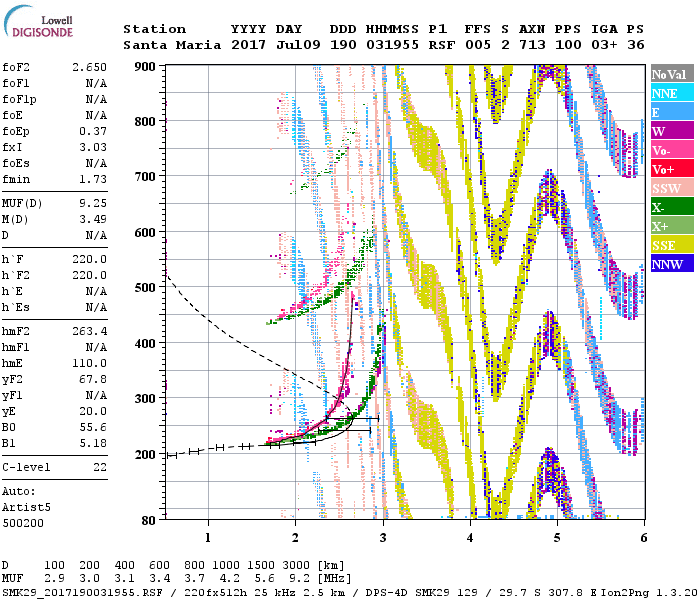700x600 pixels.
Task: Click the foEs N/A value
Action: click(96, 163)
